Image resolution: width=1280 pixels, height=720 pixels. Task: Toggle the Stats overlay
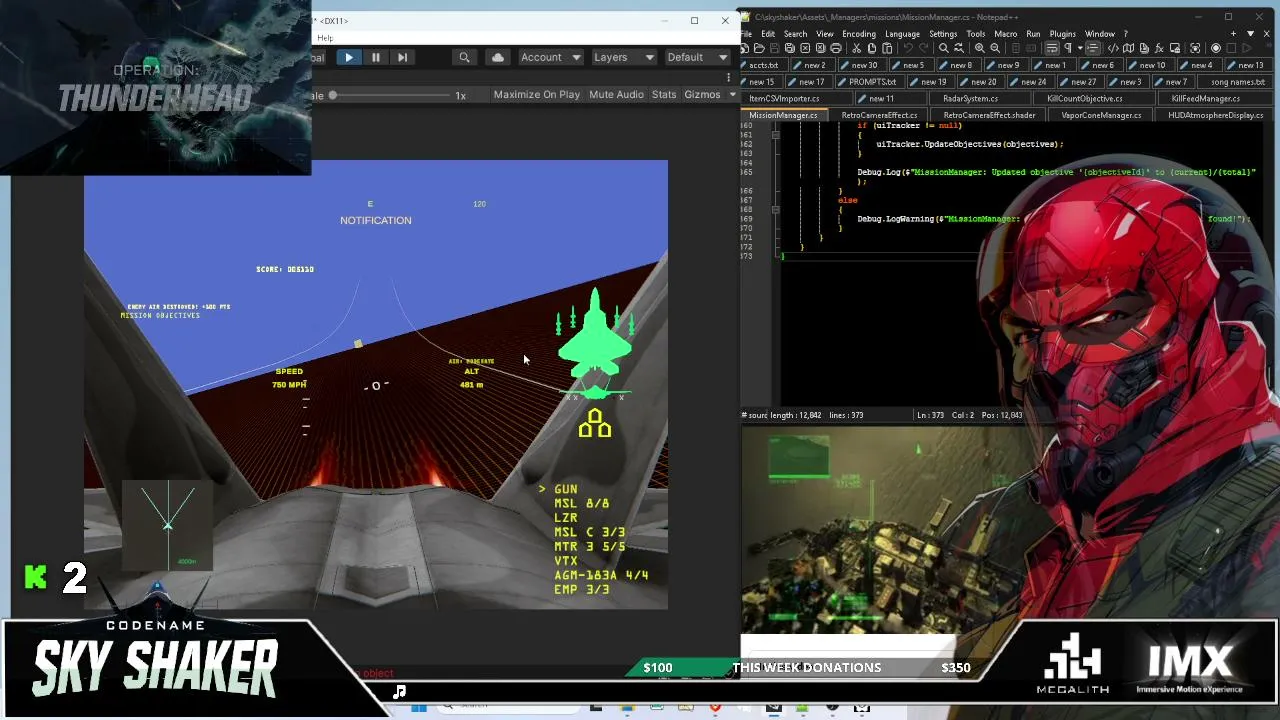click(664, 94)
